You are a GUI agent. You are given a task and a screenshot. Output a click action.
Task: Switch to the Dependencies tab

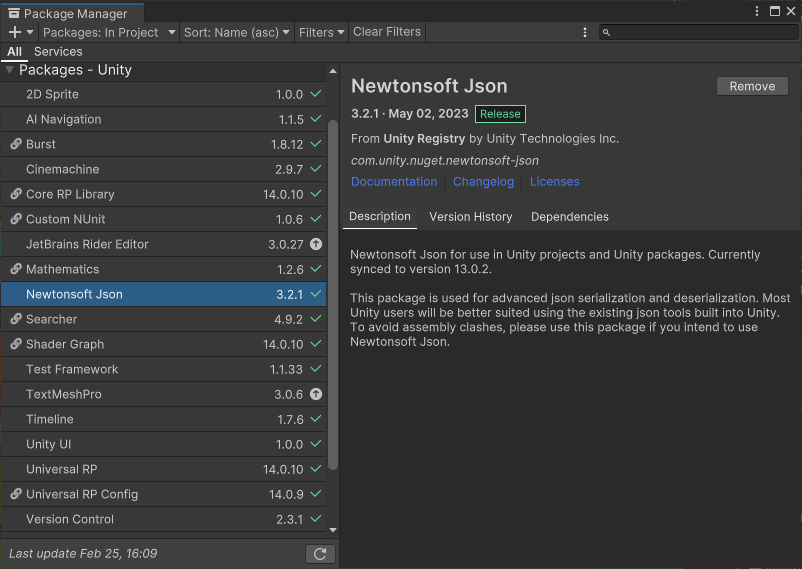point(570,217)
